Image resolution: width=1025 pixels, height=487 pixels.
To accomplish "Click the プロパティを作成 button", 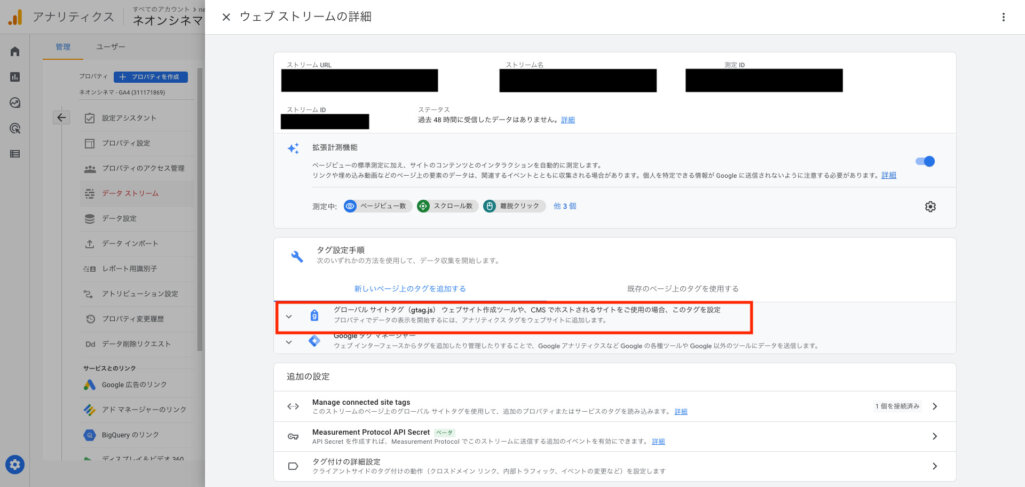I will 151,76.
